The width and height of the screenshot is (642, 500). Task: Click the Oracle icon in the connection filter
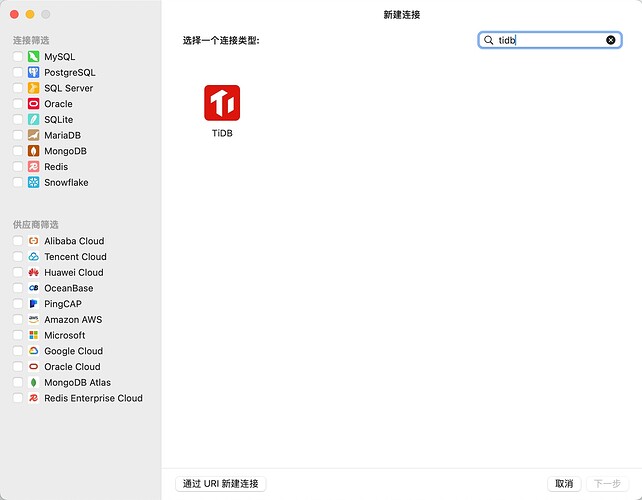[x=34, y=104]
